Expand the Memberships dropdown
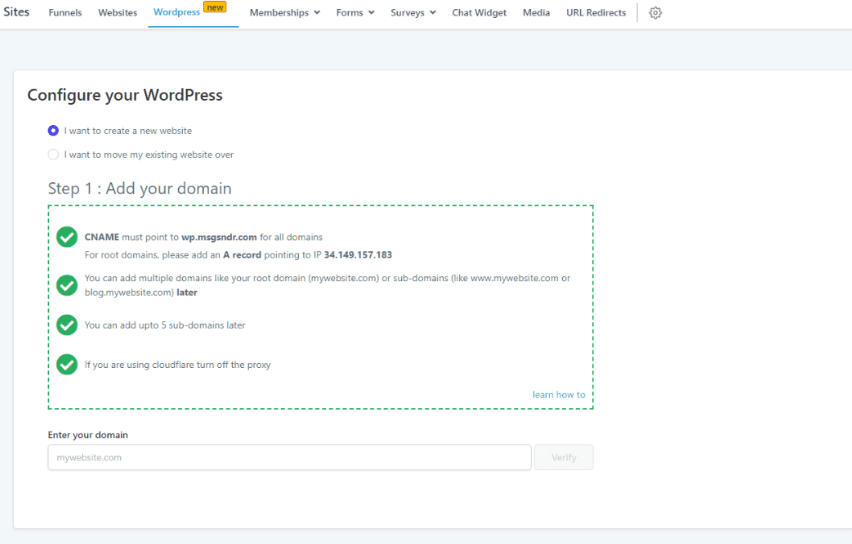 (x=285, y=12)
